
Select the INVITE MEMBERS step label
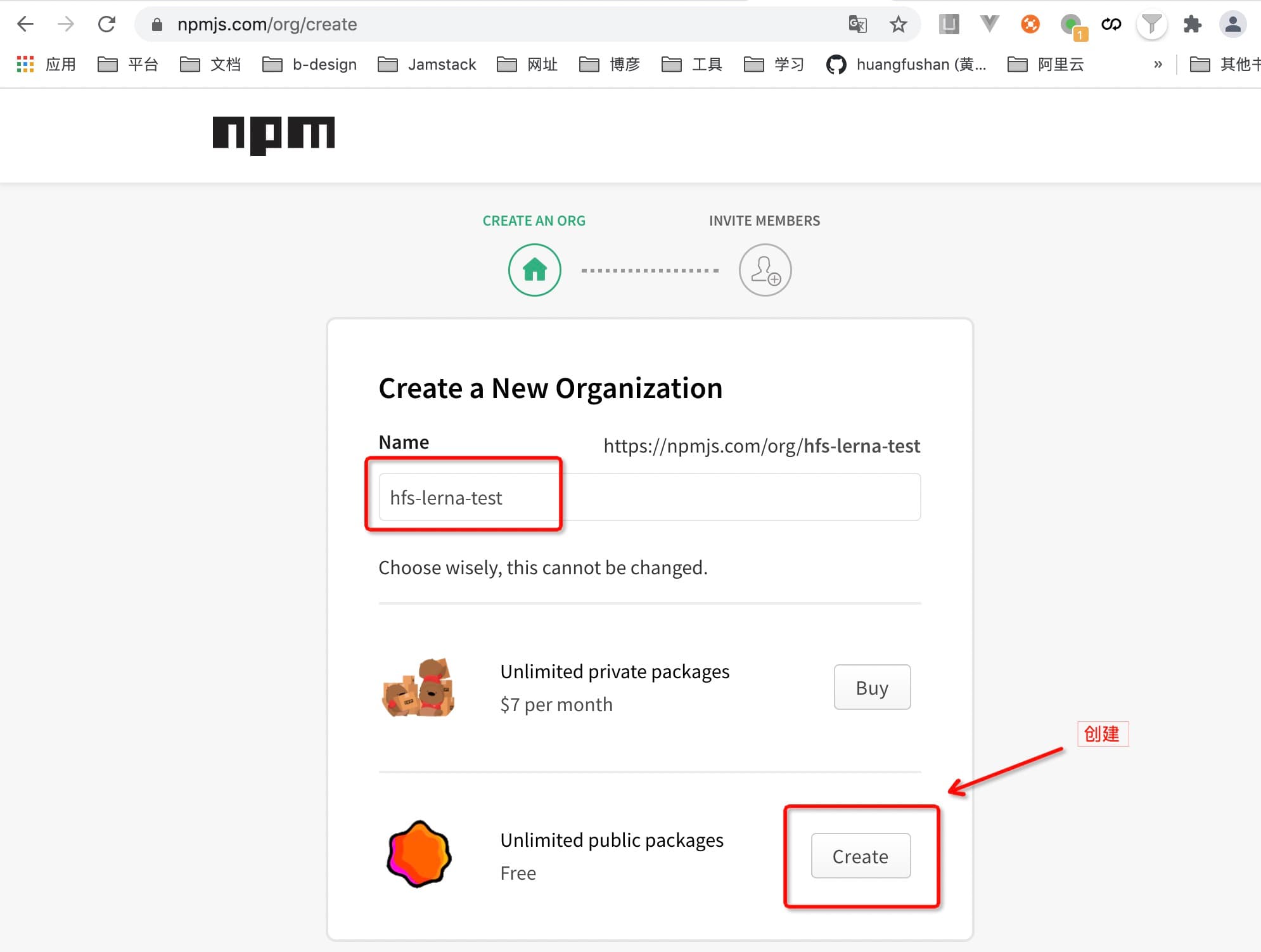pos(764,221)
